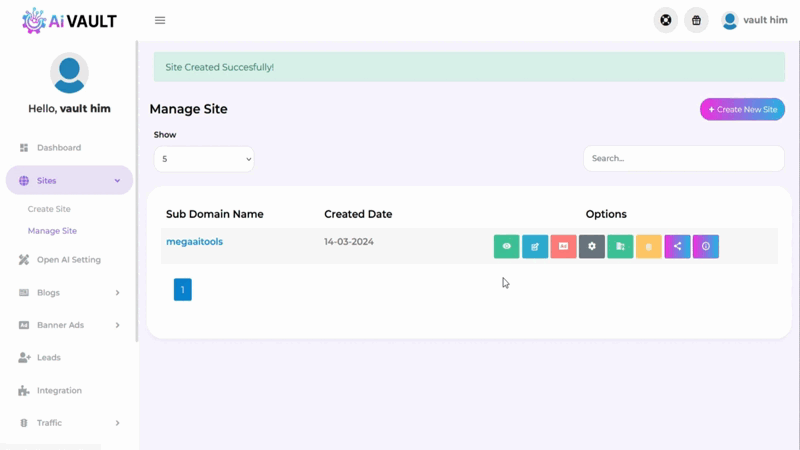800x450 pixels.
Task: Open site settings via gray gear icon
Action: pos(592,246)
